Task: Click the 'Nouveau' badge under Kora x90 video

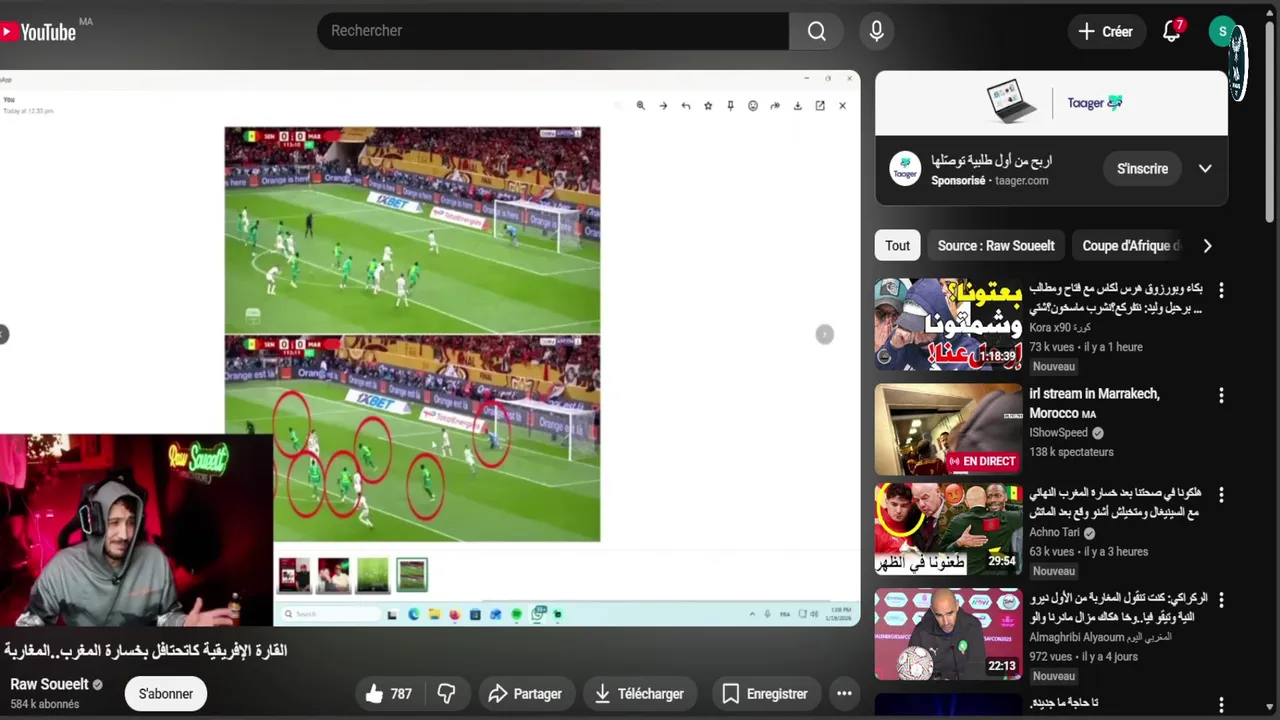Action: [x=1054, y=367]
